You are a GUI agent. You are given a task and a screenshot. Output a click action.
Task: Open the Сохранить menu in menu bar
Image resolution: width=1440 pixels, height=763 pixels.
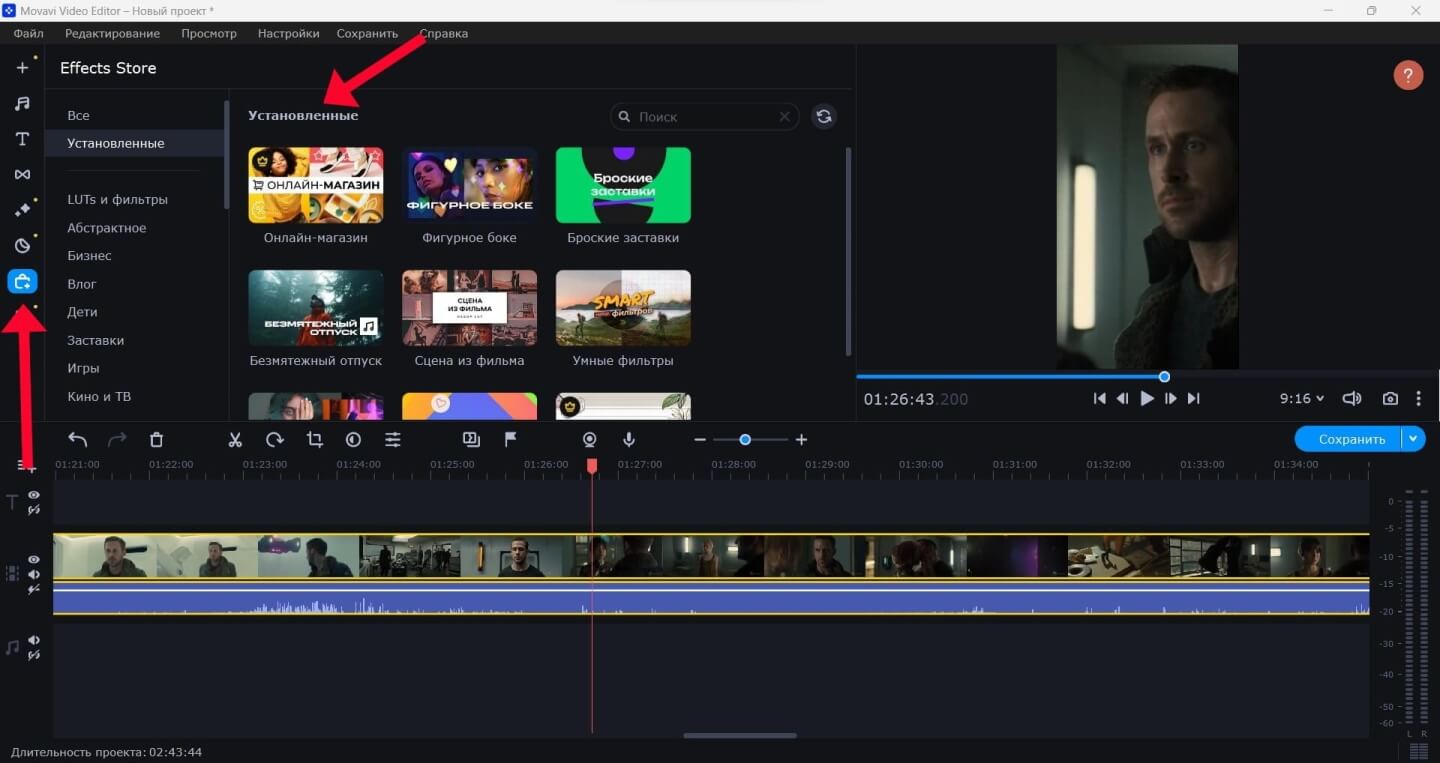click(x=367, y=33)
